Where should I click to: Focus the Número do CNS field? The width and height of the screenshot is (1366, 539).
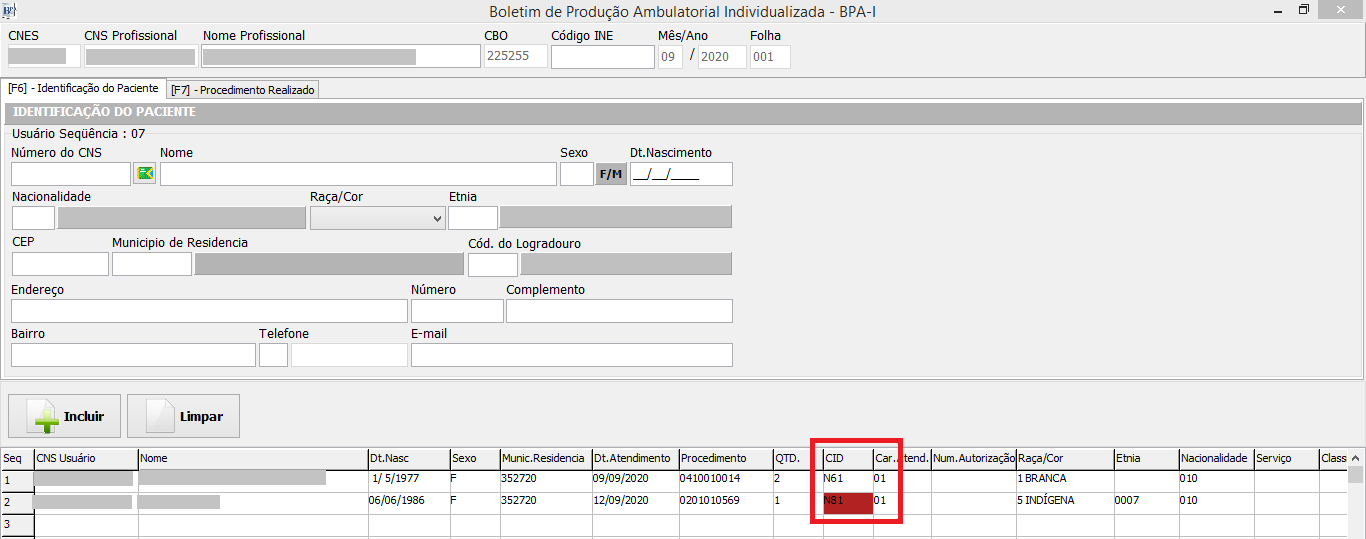[x=71, y=174]
